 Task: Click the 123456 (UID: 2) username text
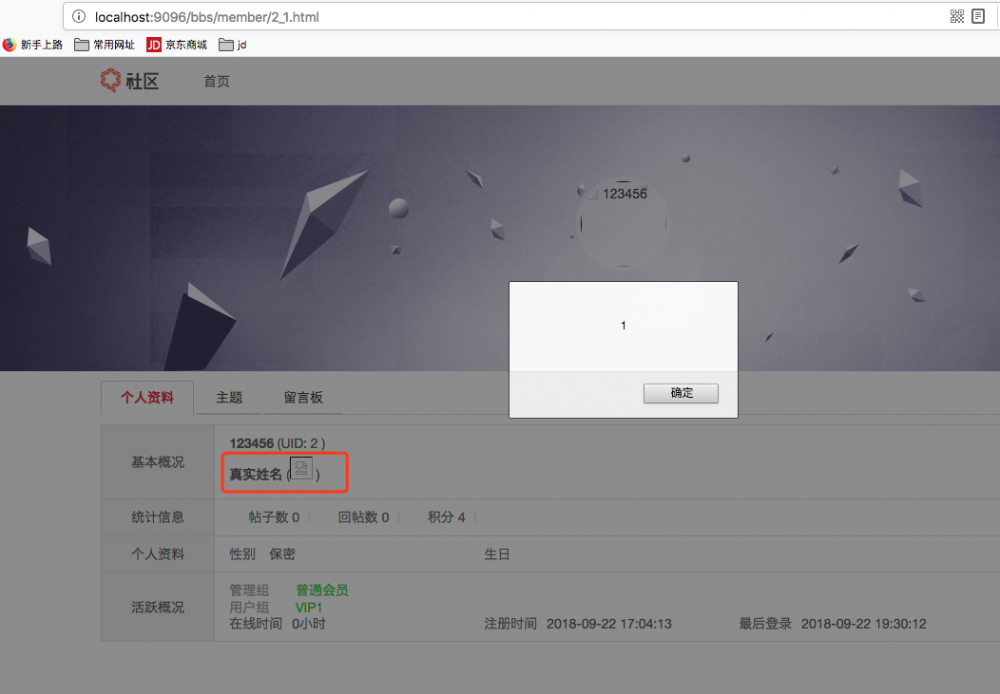click(x=277, y=443)
